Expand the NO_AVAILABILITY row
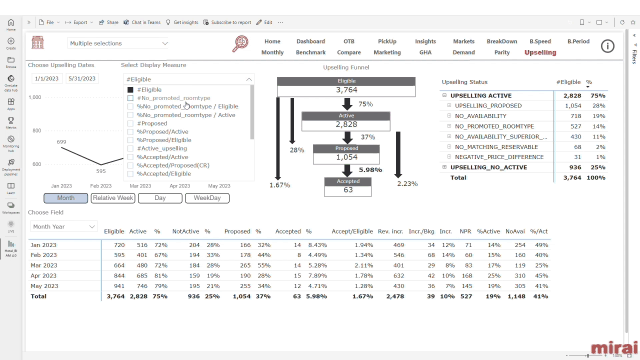The image size is (640, 360). point(449,116)
